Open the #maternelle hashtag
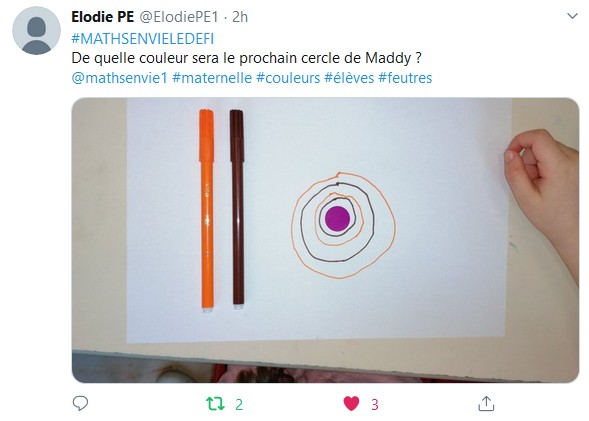The image size is (589, 421). pyautogui.click(x=212, y=78)
